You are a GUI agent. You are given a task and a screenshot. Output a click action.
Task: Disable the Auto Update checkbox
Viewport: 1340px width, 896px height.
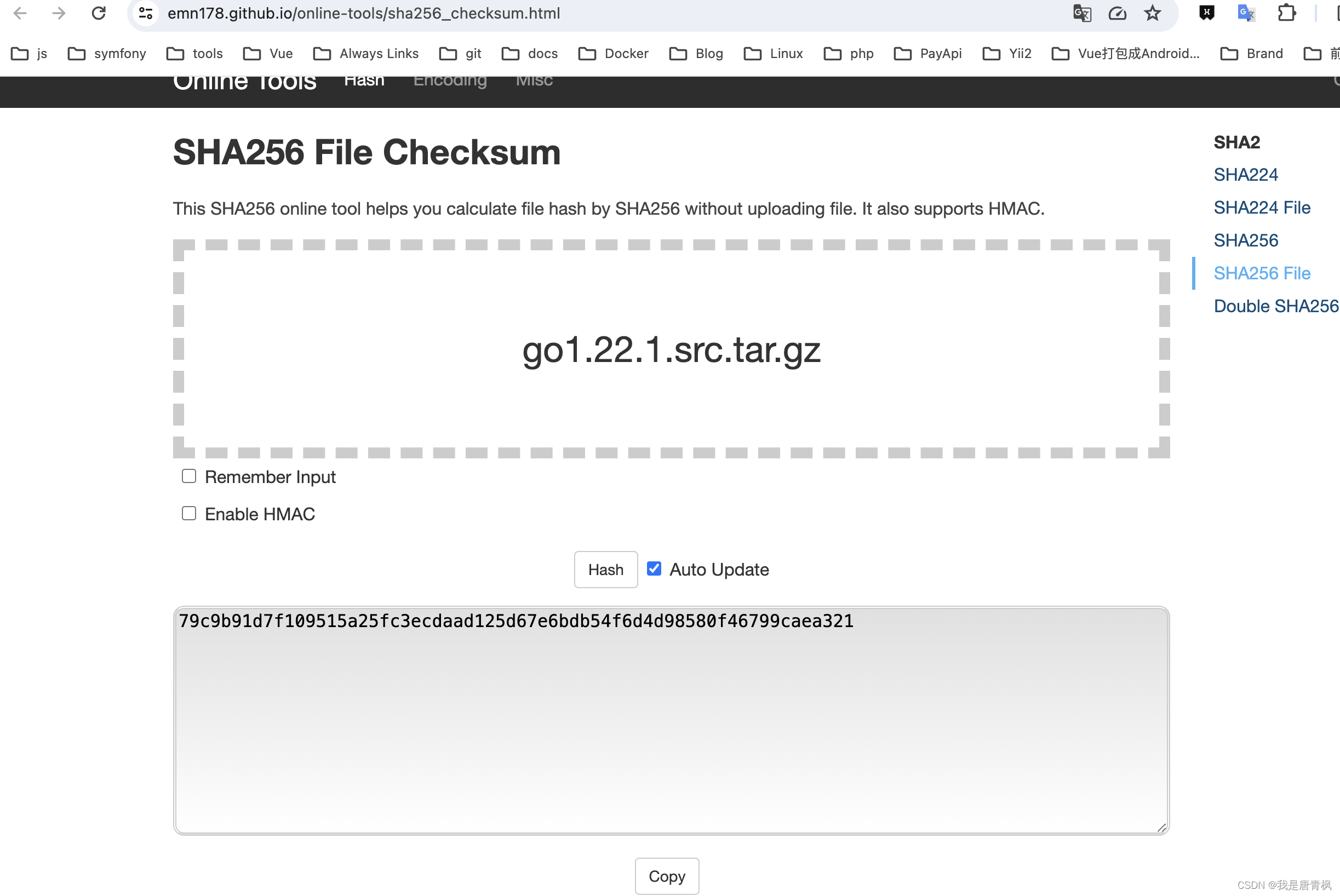click(x=654, y=568)
